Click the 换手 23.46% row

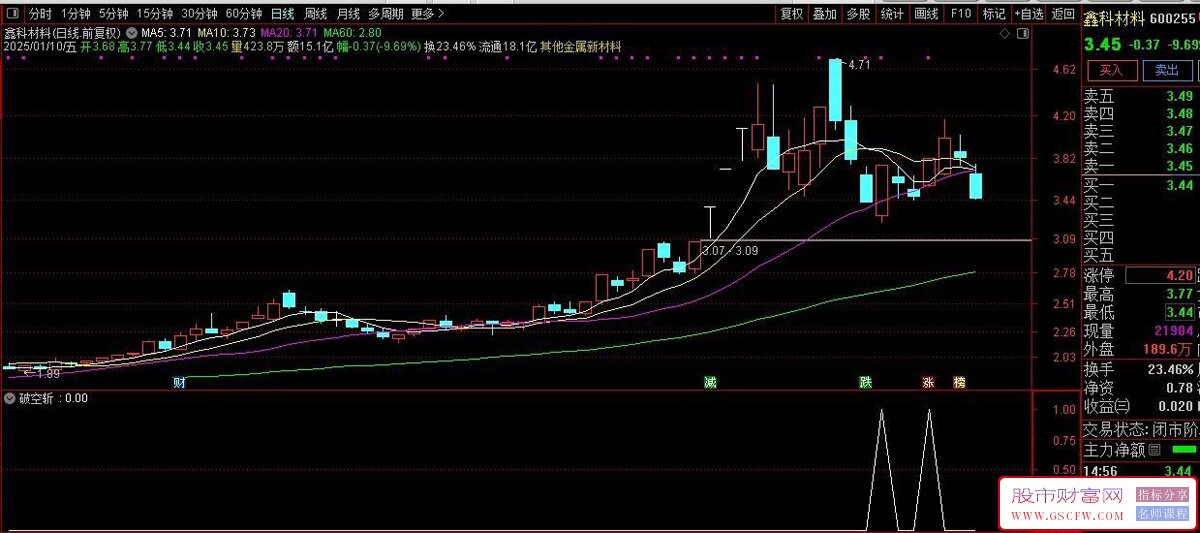tap(1139, 369)
